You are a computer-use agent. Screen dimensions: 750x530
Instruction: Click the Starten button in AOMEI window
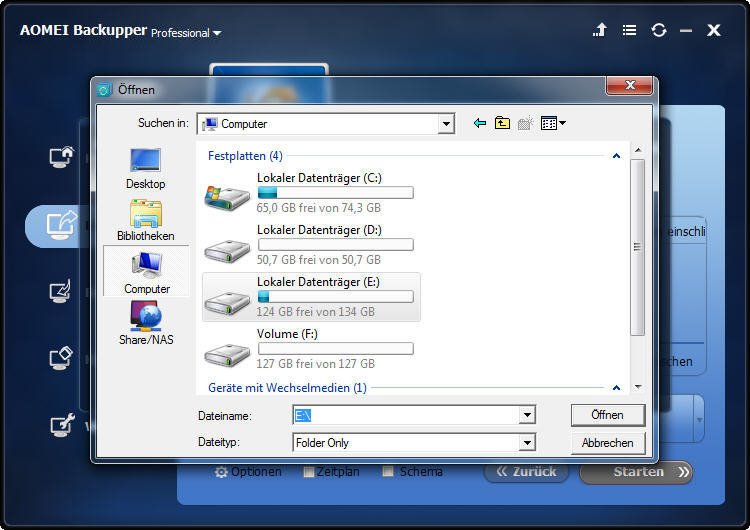click(636, 472)
